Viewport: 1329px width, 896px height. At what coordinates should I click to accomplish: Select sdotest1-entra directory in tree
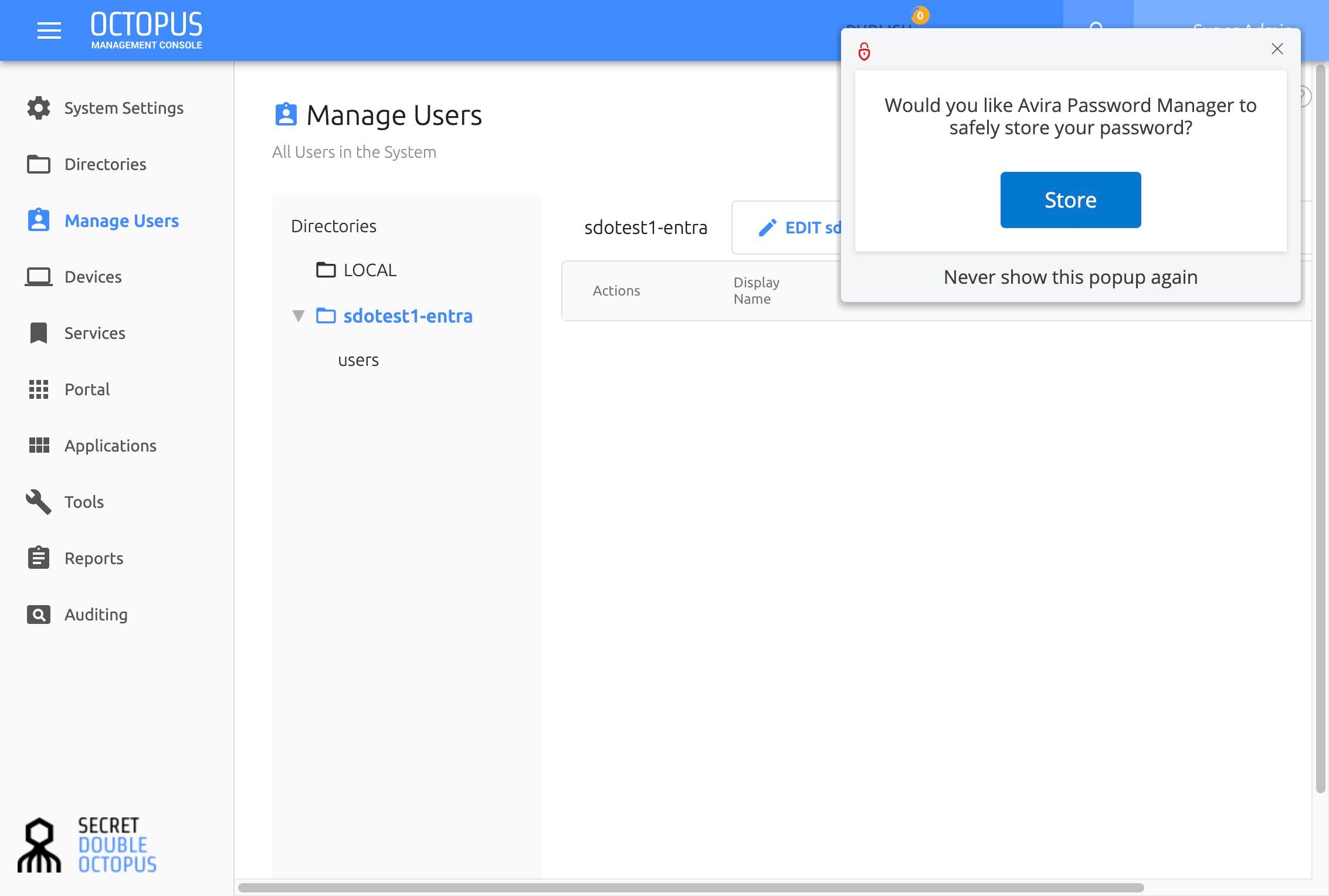tap(408, 315)
